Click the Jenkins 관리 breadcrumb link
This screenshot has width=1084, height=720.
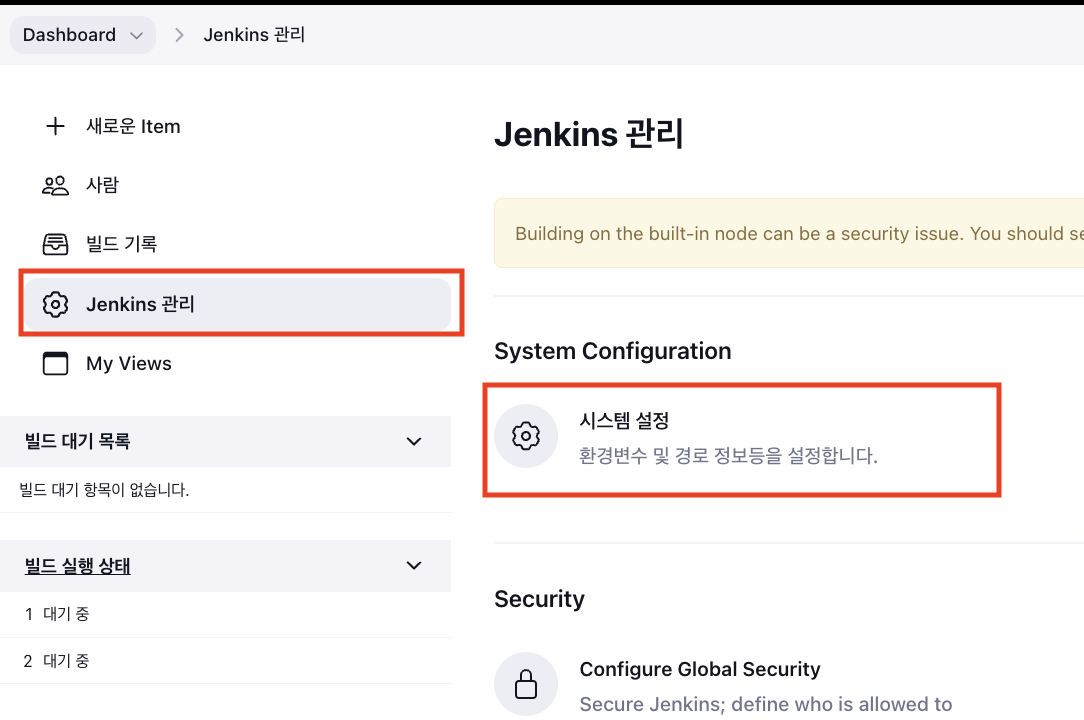point(254,35)
